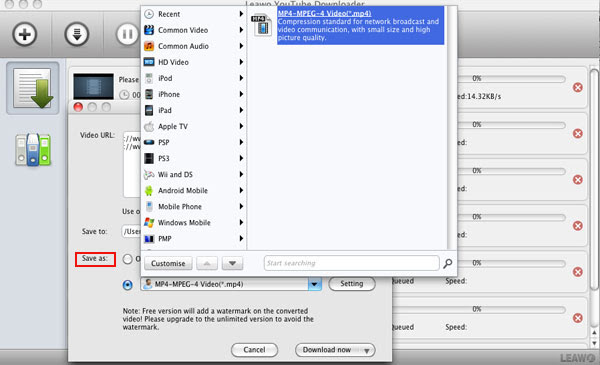This screenshot has height=365, width=600.
Task: Click the video thumbnail of the first download
Action: click(x=93, y=86)
